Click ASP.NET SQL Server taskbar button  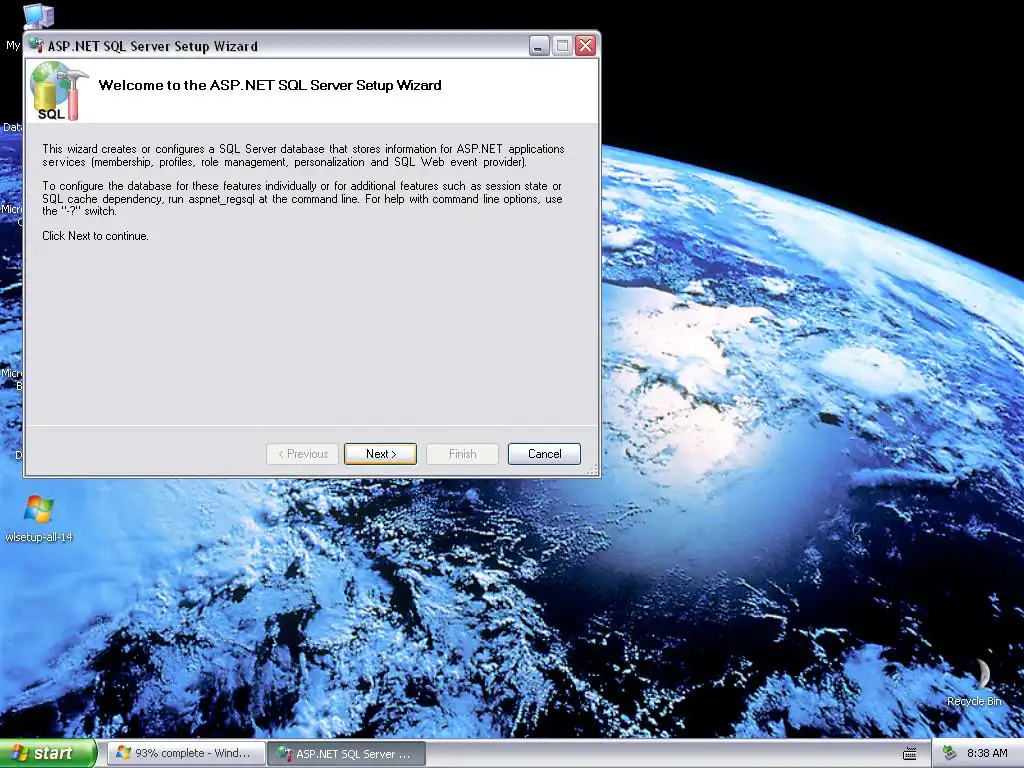pos(347,754)
